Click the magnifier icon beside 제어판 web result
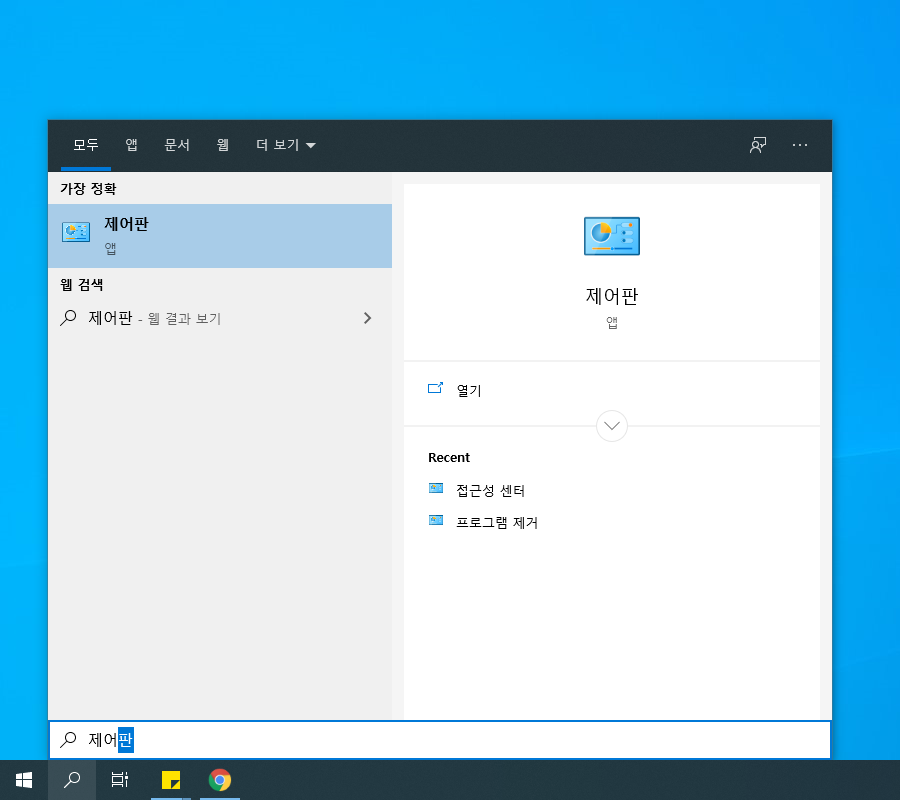Image resolution: width=900 pixels, height=800 pixels. click(x=68, y=317)
